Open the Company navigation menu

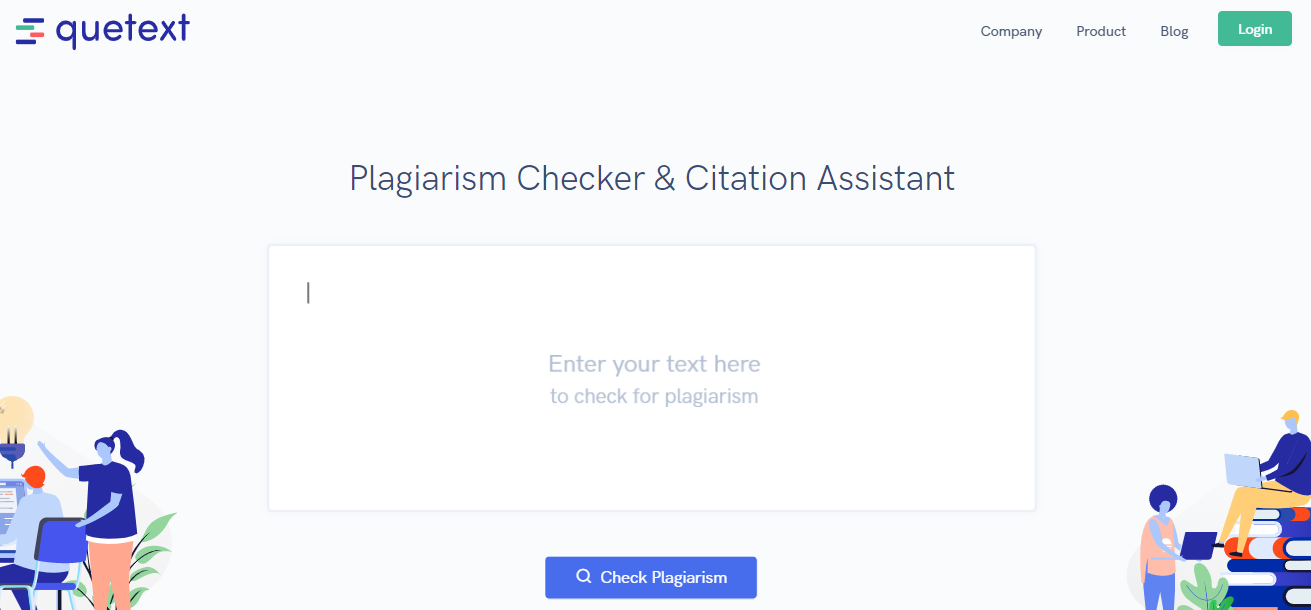[1011, 31]
